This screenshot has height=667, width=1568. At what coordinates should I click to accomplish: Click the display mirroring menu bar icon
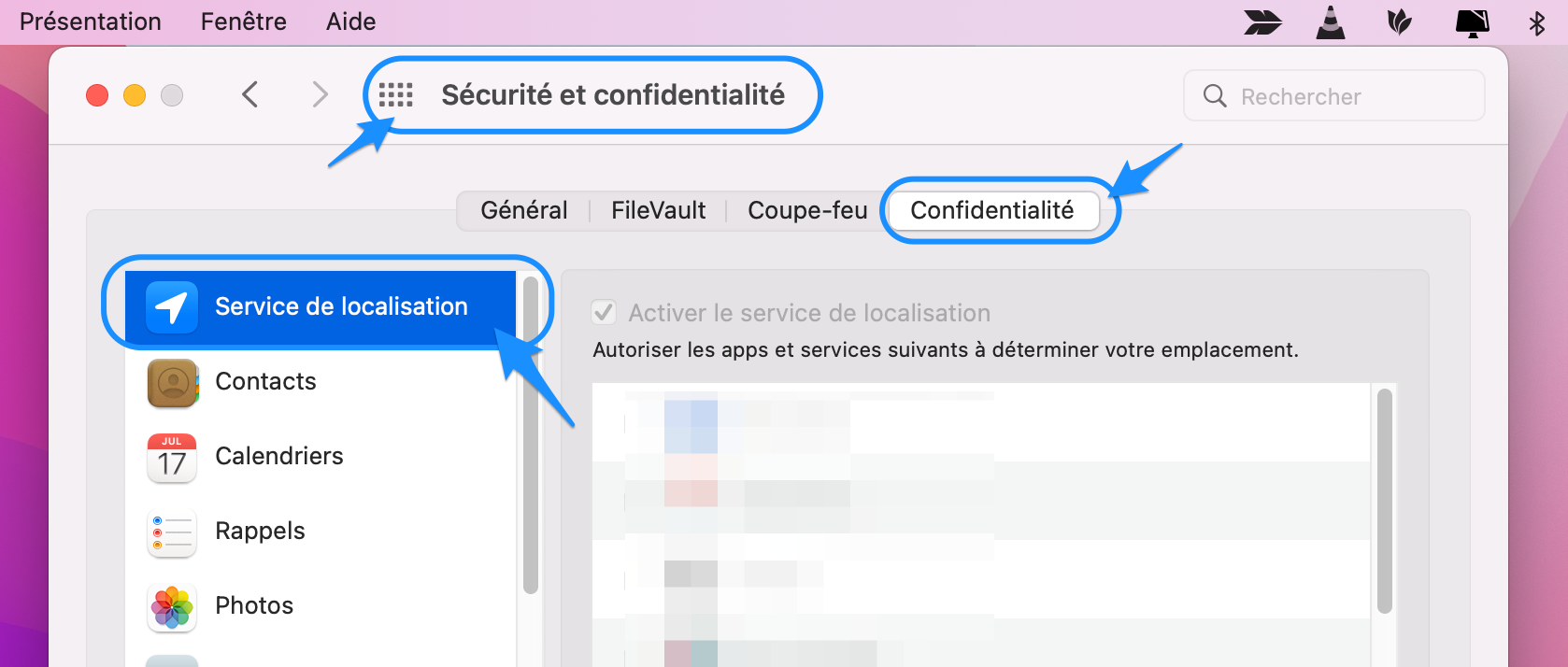coord(1473,22)
